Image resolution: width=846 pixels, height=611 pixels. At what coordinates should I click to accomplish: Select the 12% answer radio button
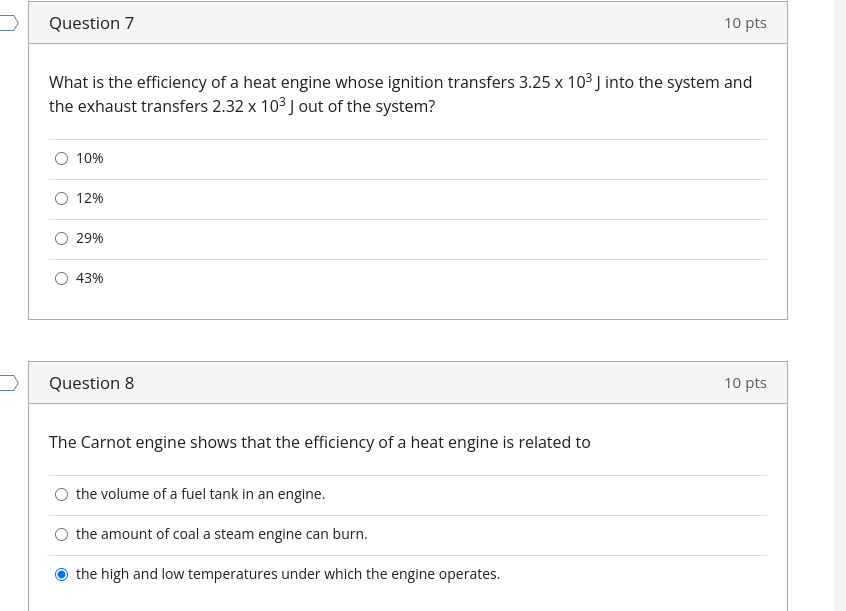point(61,198)
